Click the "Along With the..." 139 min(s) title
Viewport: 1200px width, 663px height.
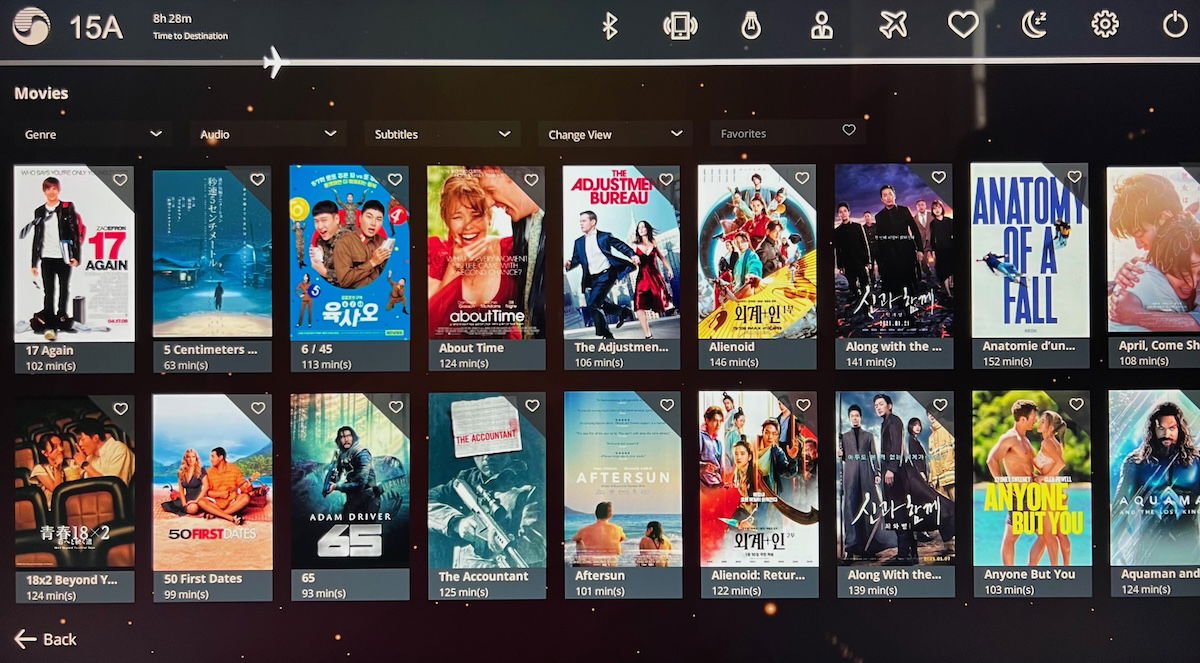pyautogui.click(x=895, y=575)
